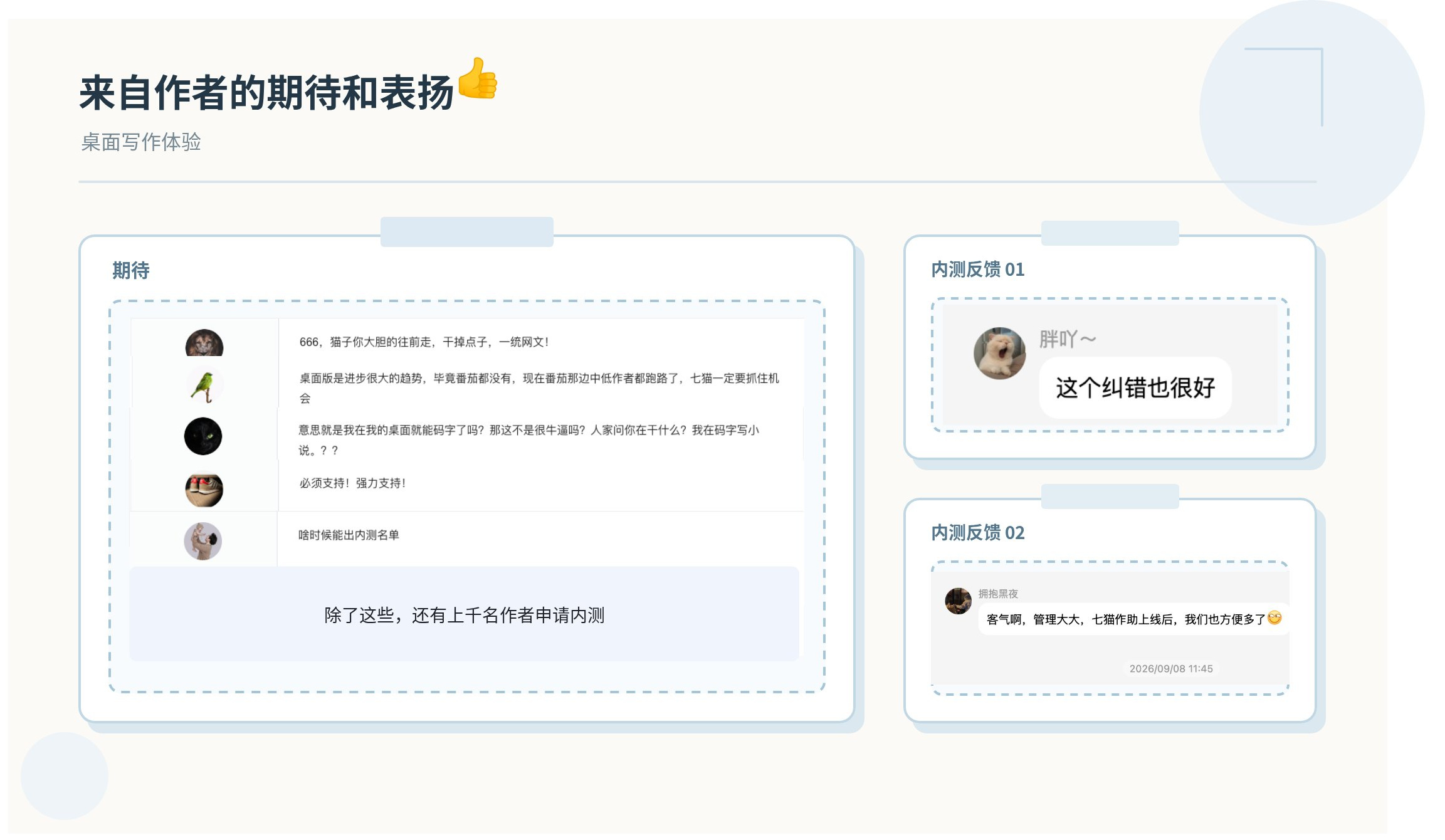
Task: Click the thumbs-up emoji in the title
Action: click(478, 78)
